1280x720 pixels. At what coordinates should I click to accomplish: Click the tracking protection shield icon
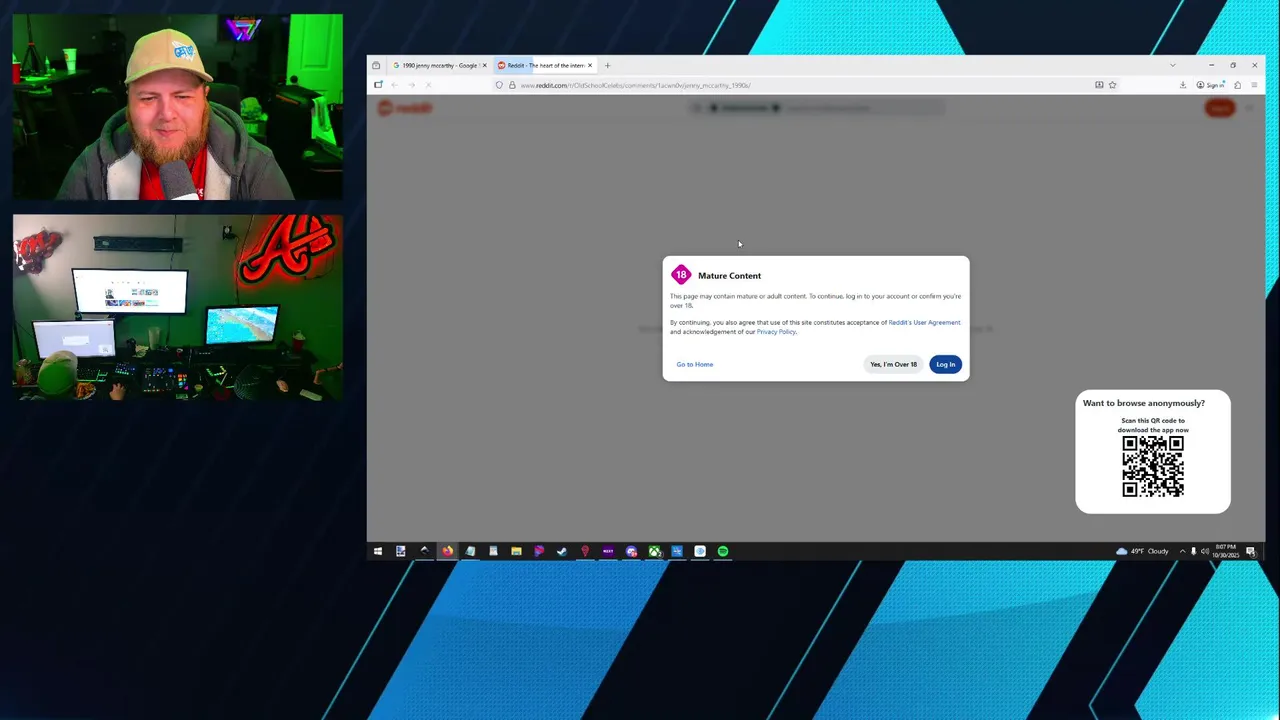(x=499, y=85)
